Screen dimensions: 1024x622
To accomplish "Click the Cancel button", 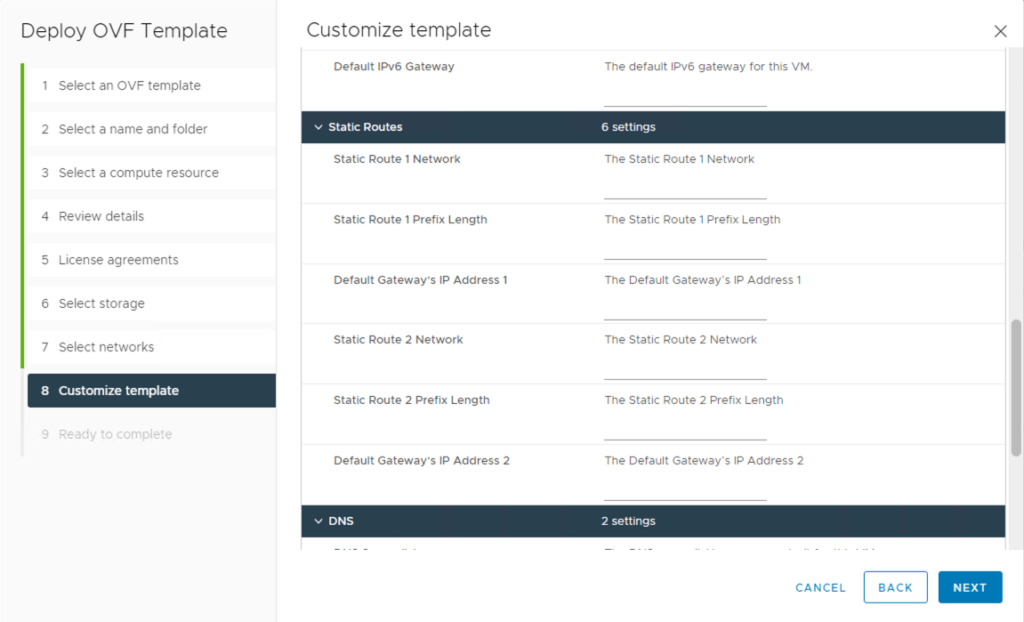I will click(x=820, y=587).
